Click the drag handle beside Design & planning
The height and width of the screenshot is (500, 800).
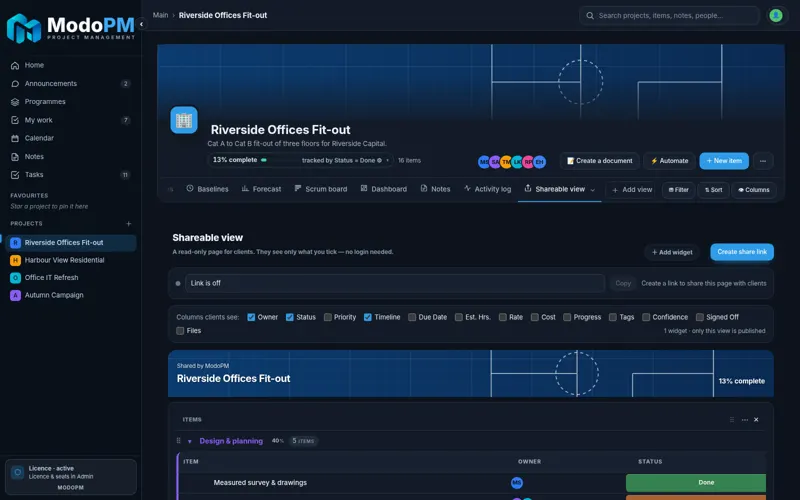[x=179, y=441]
